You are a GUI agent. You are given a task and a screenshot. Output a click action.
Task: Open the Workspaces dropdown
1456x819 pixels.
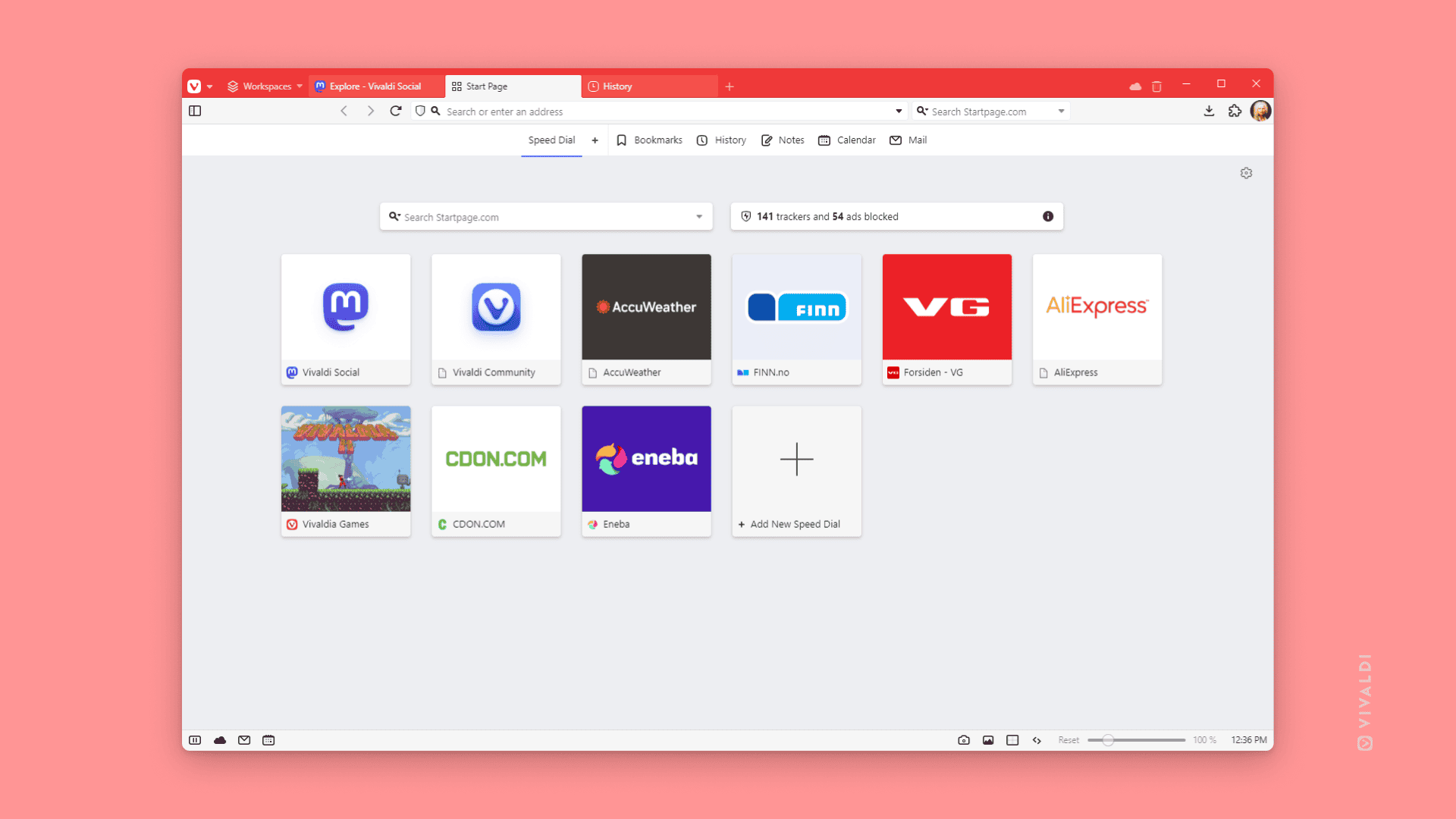(265, 86)
